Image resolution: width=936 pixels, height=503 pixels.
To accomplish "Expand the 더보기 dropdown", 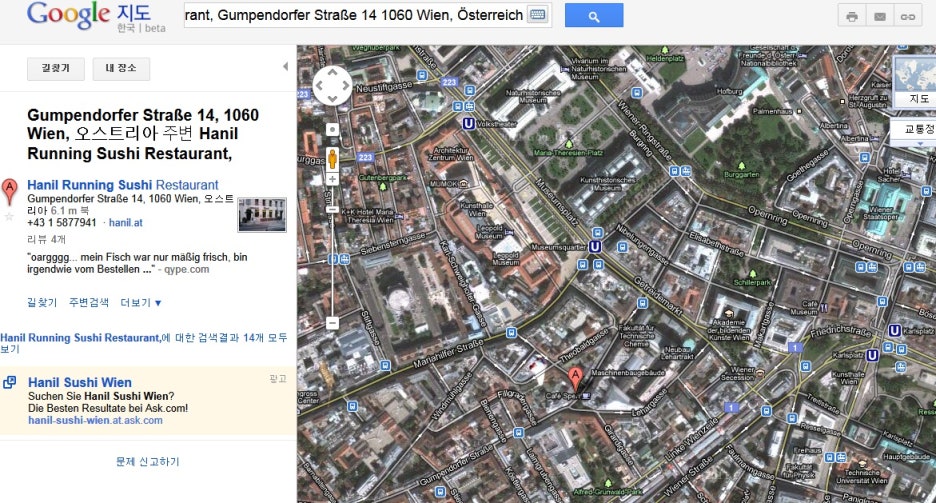I will tap(141, 303).
